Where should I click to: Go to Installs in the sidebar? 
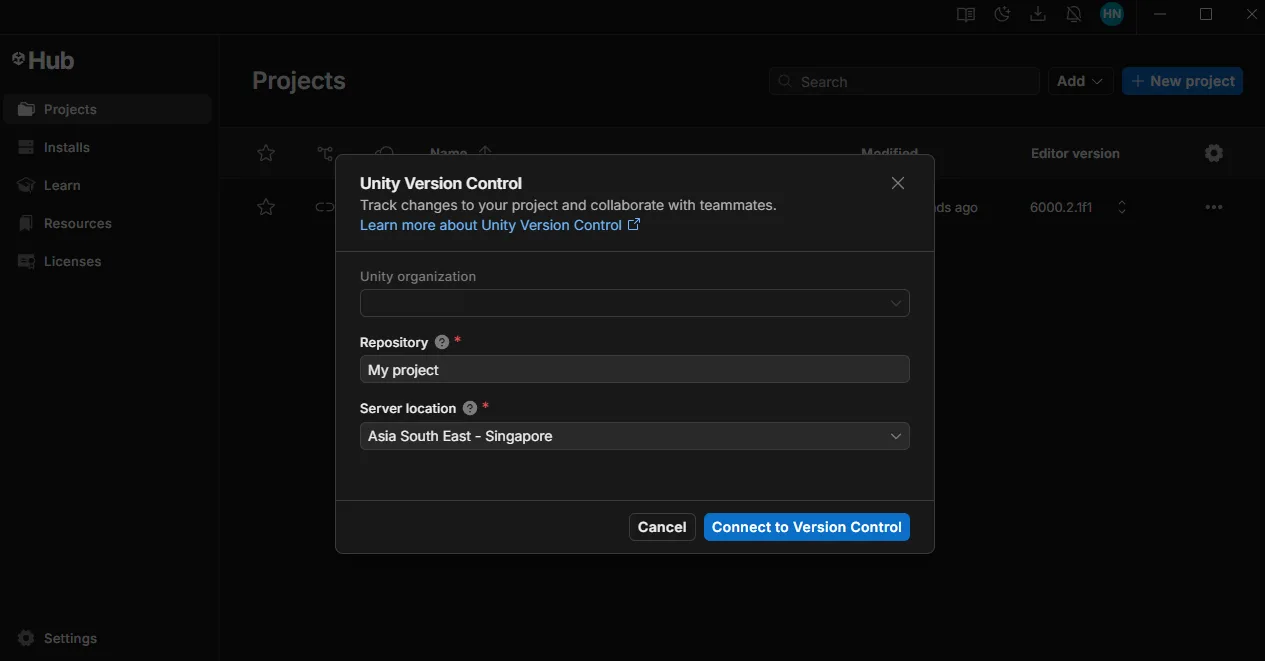click(67, 147)
